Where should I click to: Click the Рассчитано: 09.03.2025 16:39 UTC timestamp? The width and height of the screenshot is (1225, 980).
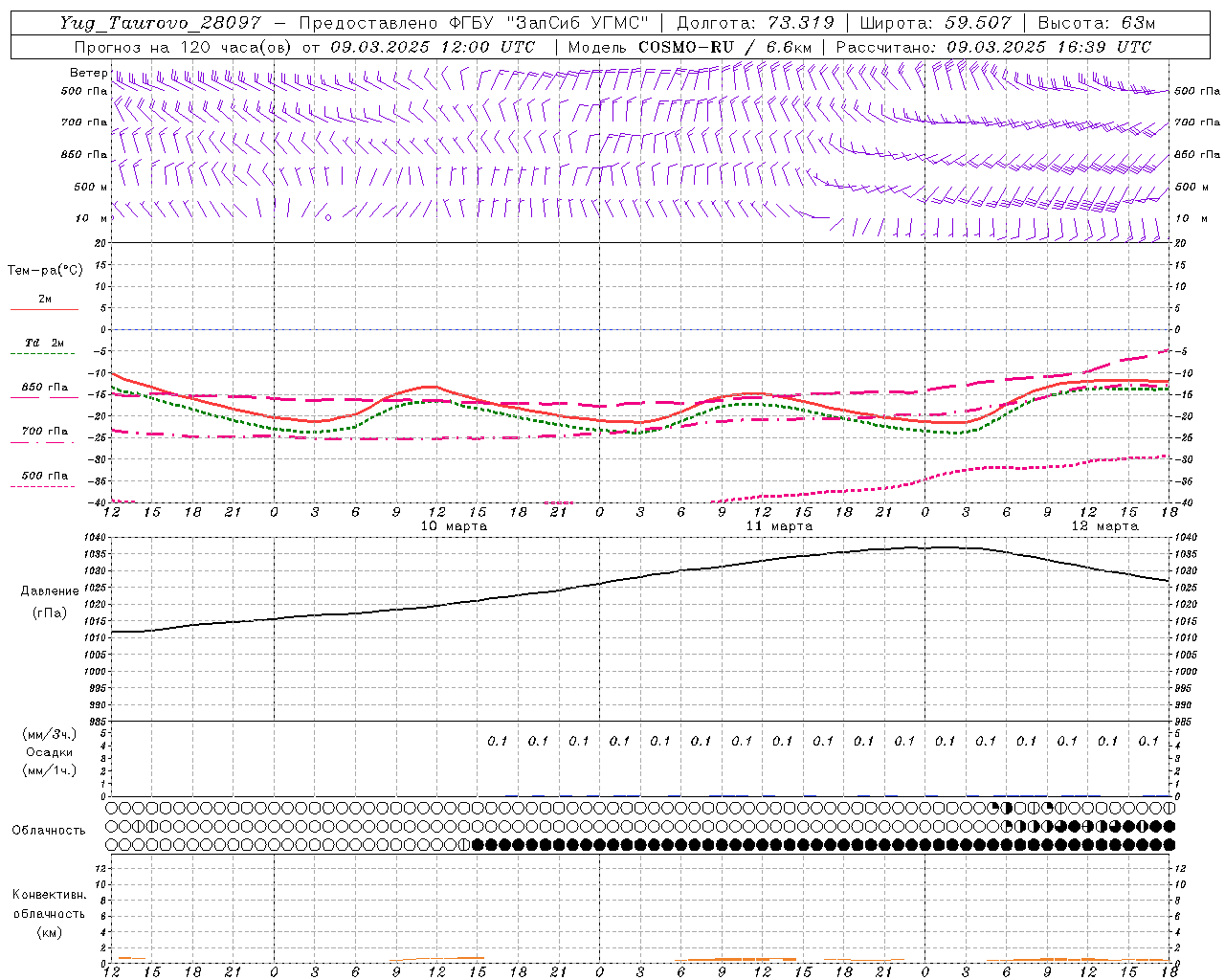(x=993, y=47)
